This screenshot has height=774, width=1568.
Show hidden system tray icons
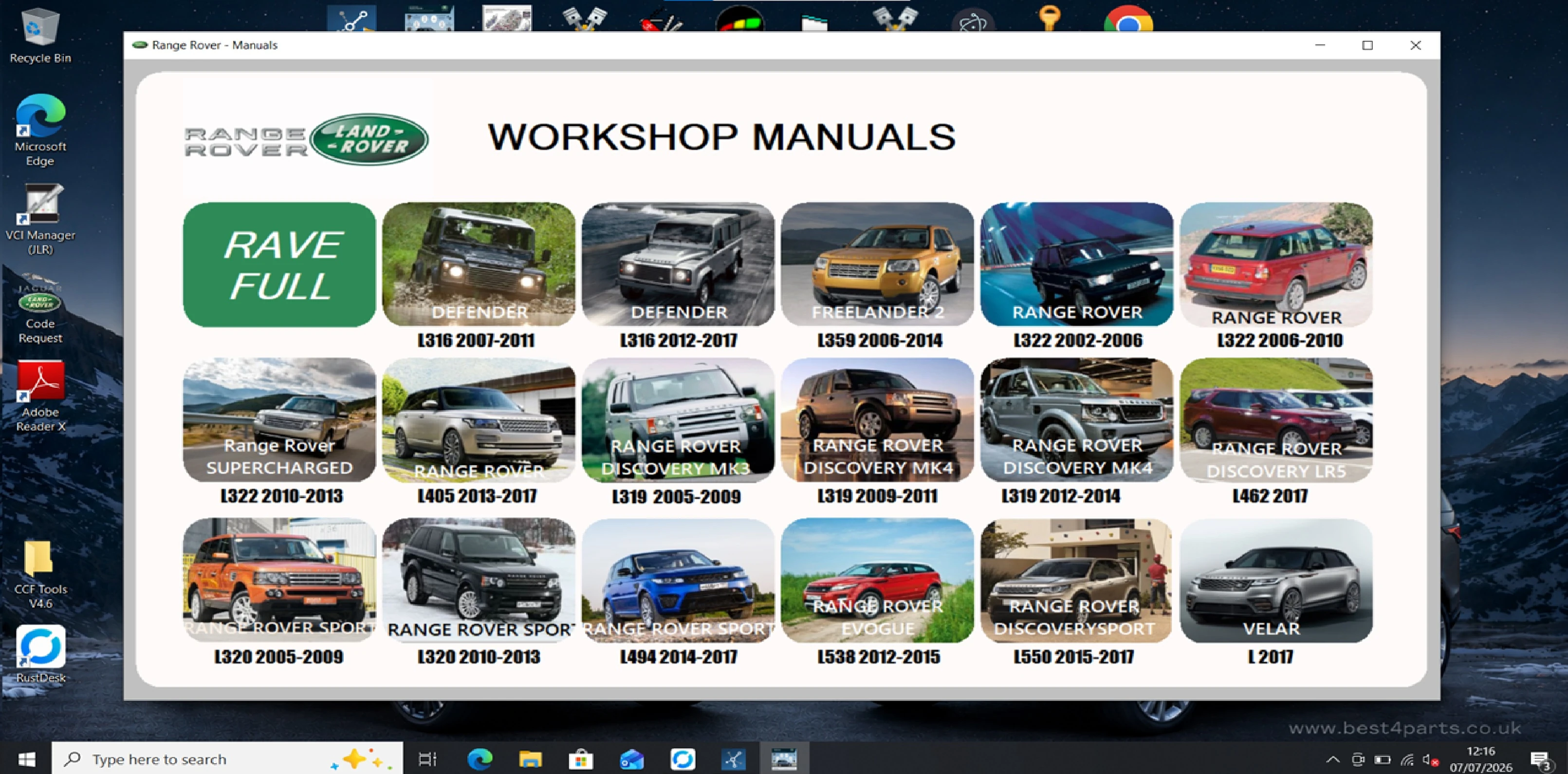[1332, 759]
